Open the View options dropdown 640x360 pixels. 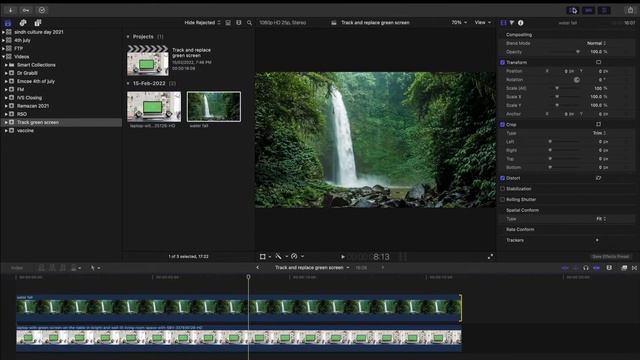482,22
